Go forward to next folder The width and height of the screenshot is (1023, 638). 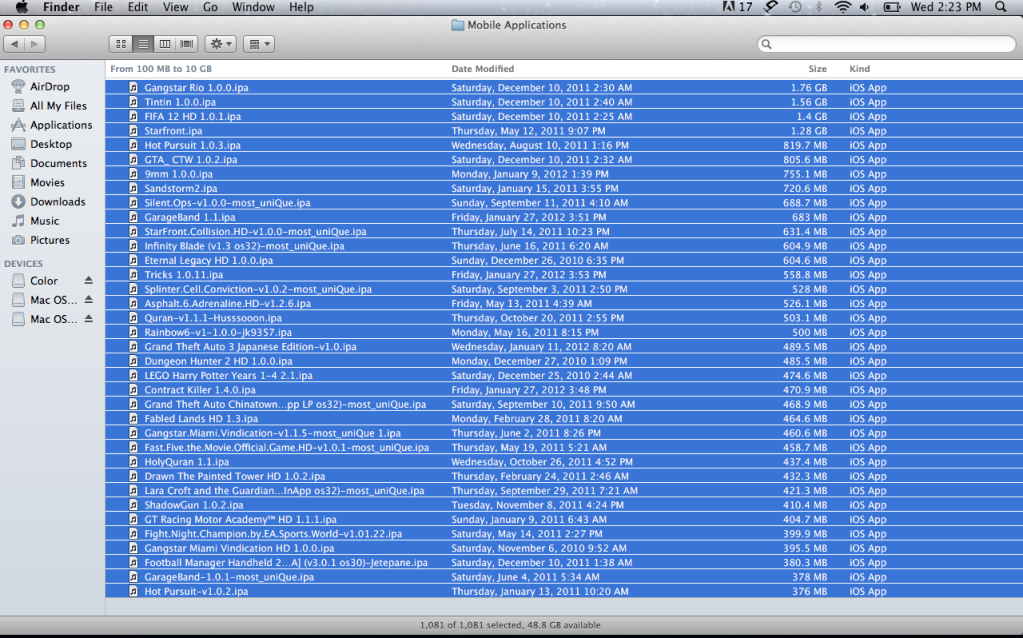[35, 44]
